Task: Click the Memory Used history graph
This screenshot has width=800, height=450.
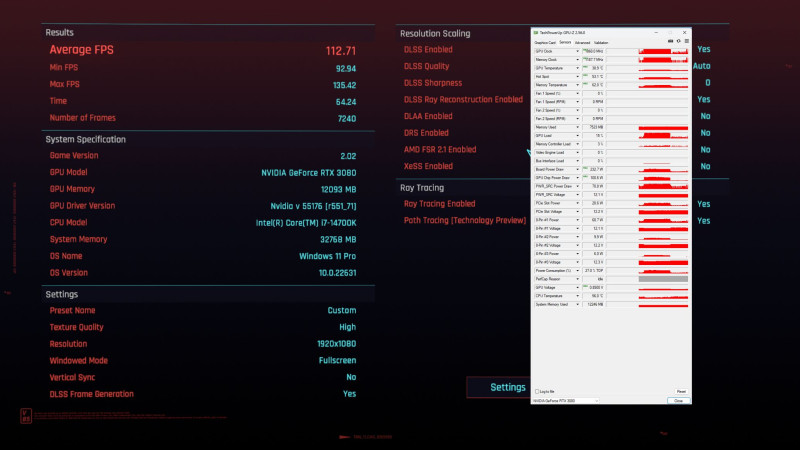Action: coord(647,127)
